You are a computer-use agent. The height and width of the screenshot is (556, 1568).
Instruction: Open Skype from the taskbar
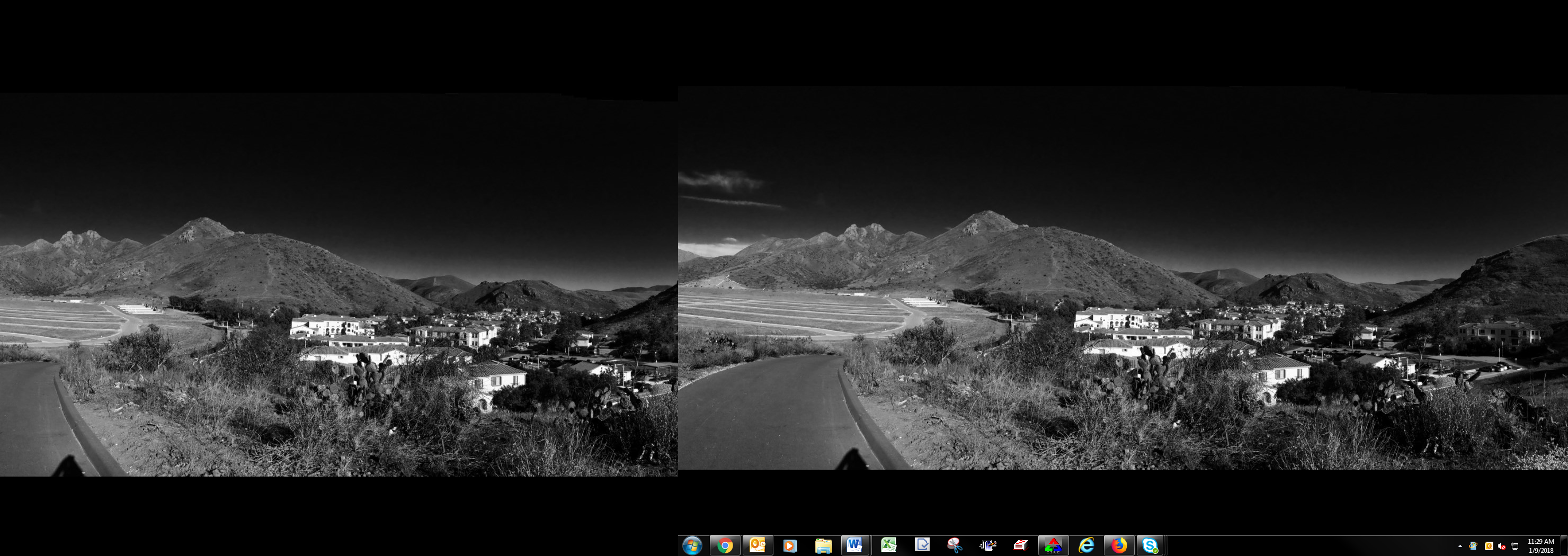click(1150, 545)
